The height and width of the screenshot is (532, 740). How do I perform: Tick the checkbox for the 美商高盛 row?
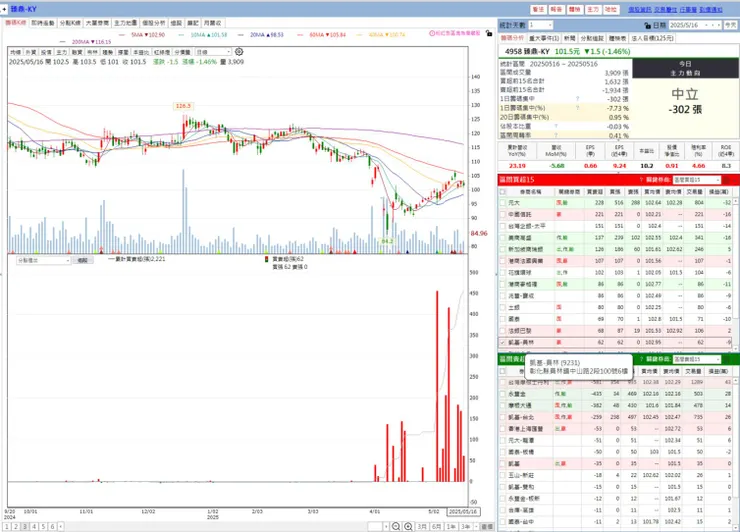(x=503, y=237)
